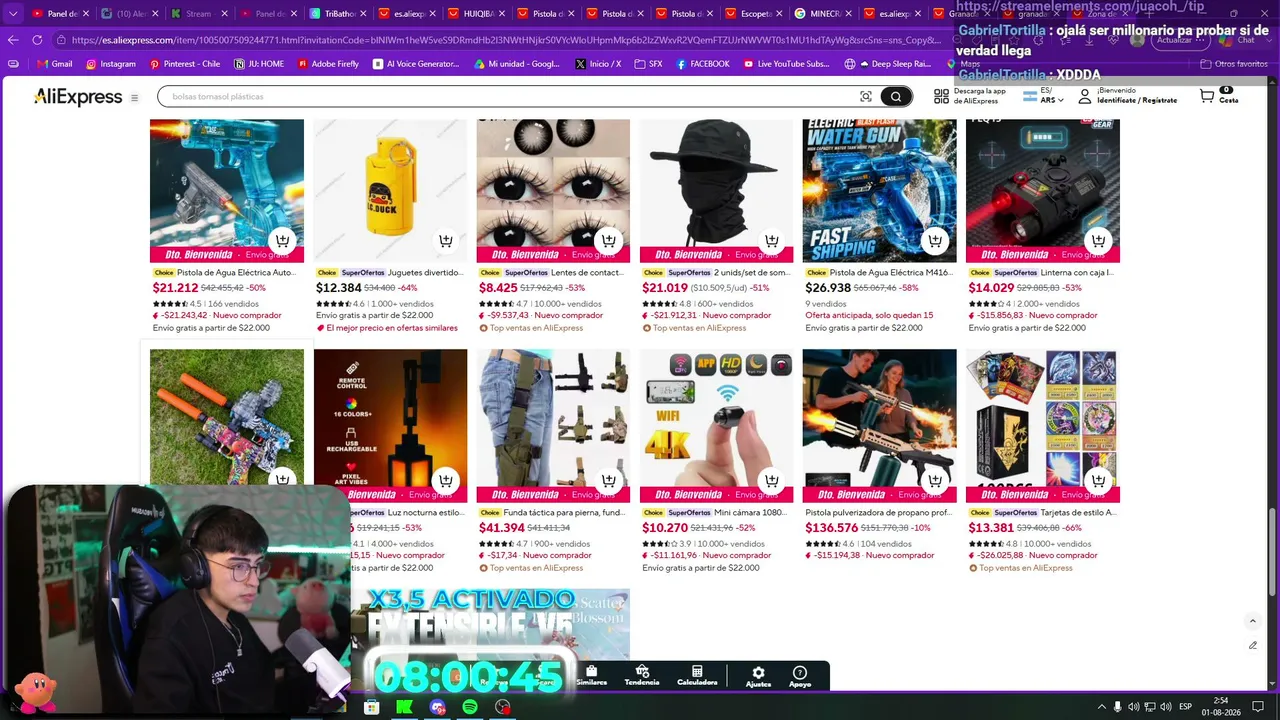Add the tactical leg holster to cart
The image size is (1280, 720).
click(x=609, y=481)
